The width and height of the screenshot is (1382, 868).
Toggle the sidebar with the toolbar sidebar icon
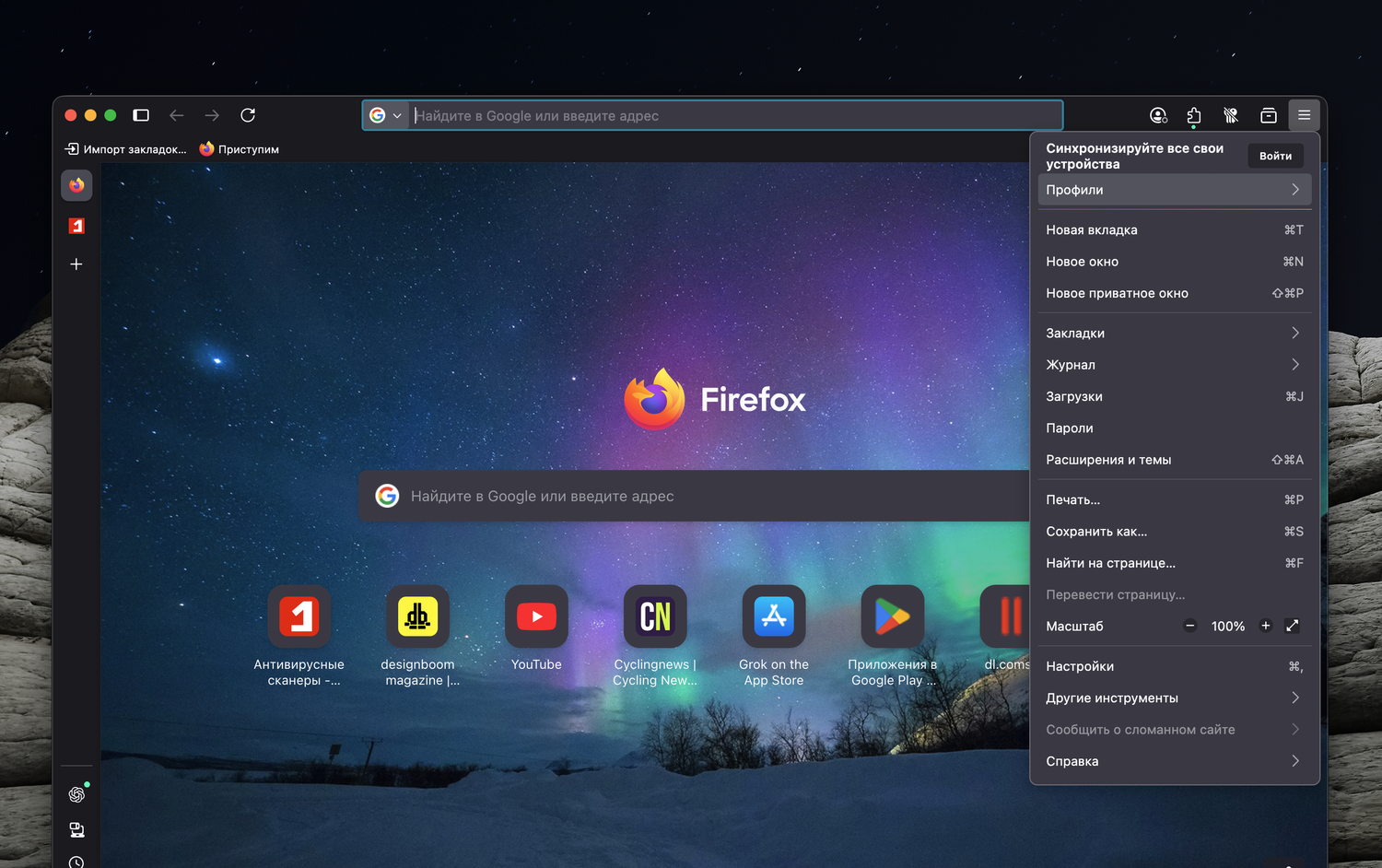point(141,115)
